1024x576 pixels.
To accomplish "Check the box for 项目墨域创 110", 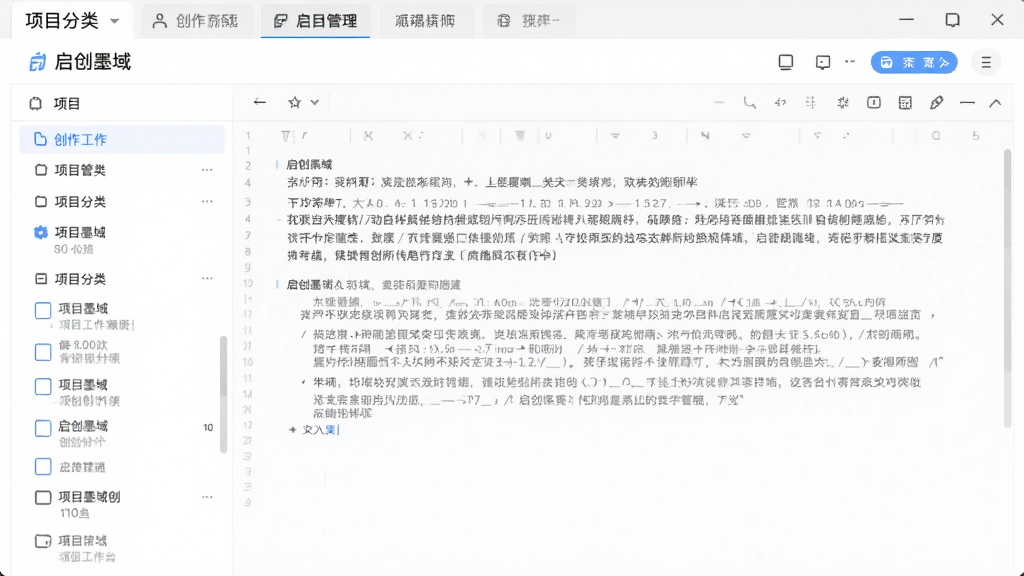I will coord(43,498).
